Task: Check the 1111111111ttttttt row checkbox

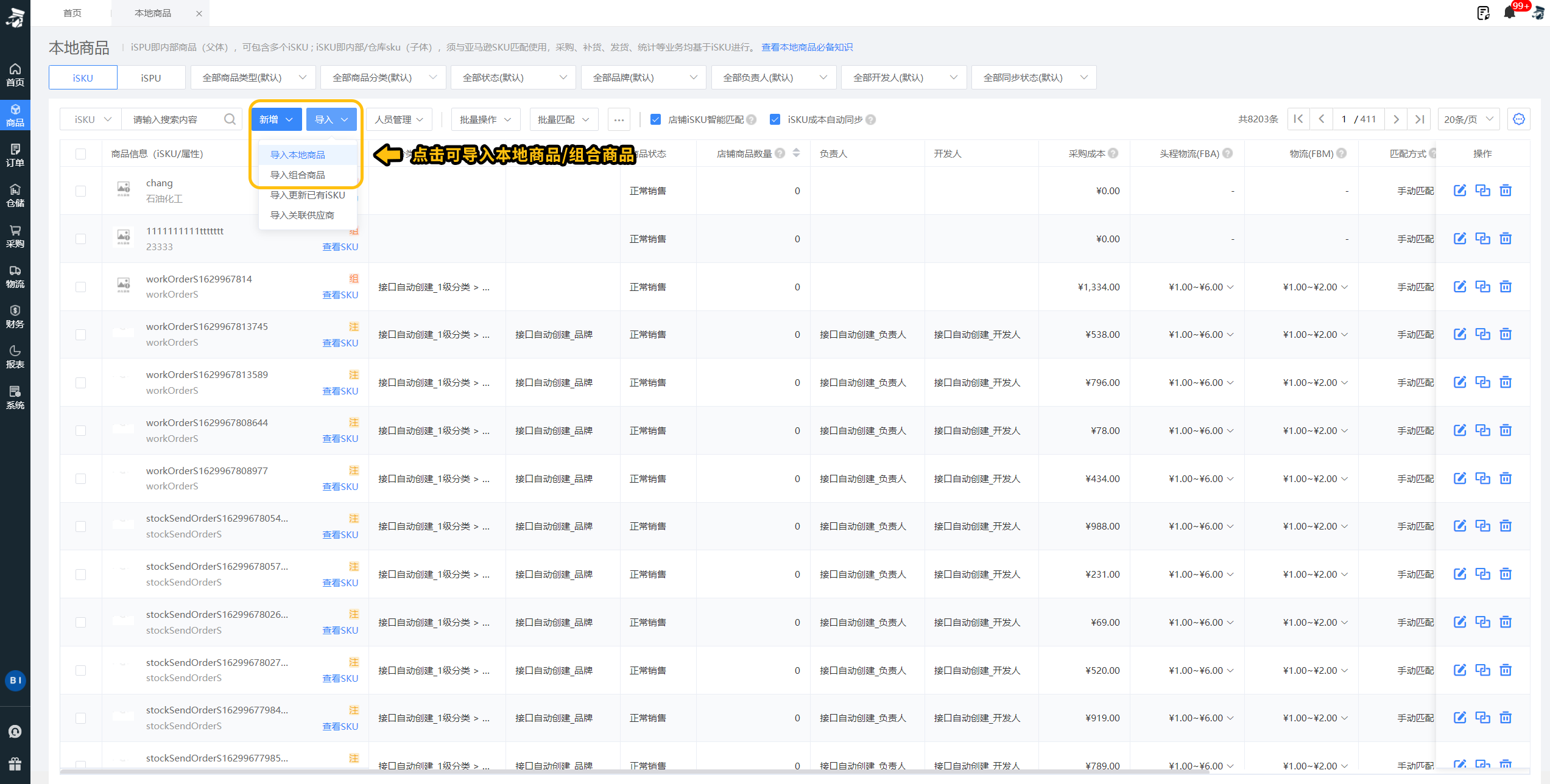Action: [x=80, y=239]
